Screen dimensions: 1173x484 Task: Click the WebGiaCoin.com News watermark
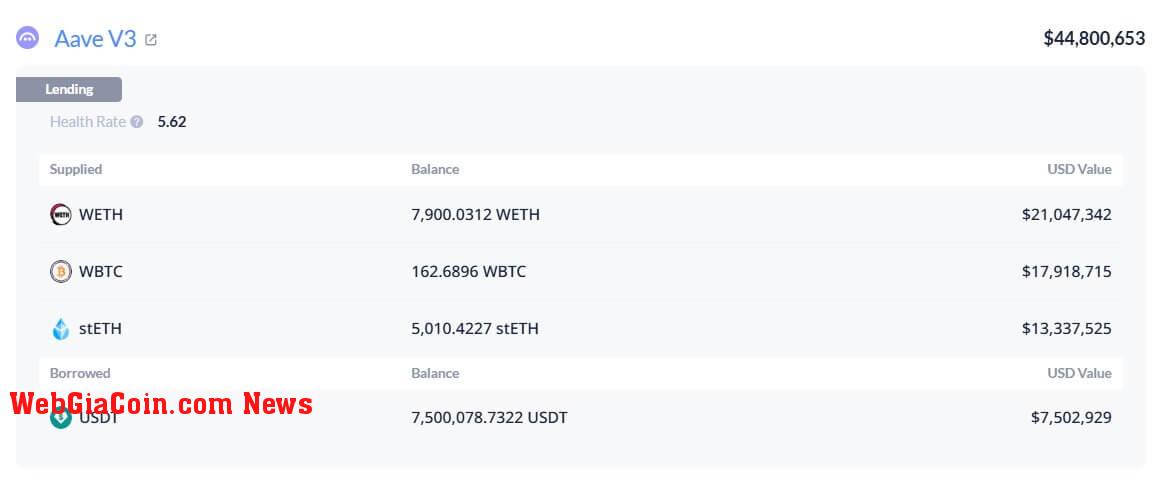(162, 404)
